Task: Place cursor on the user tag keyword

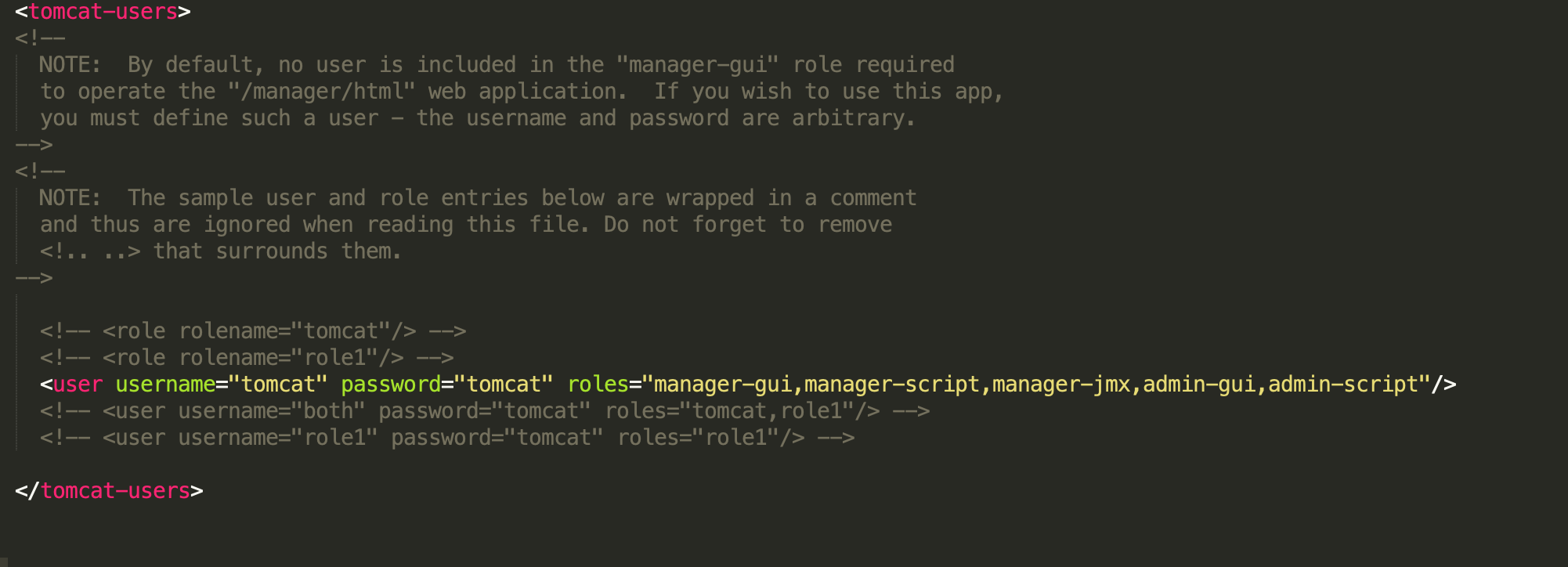Action: click(x=78, y=385)
